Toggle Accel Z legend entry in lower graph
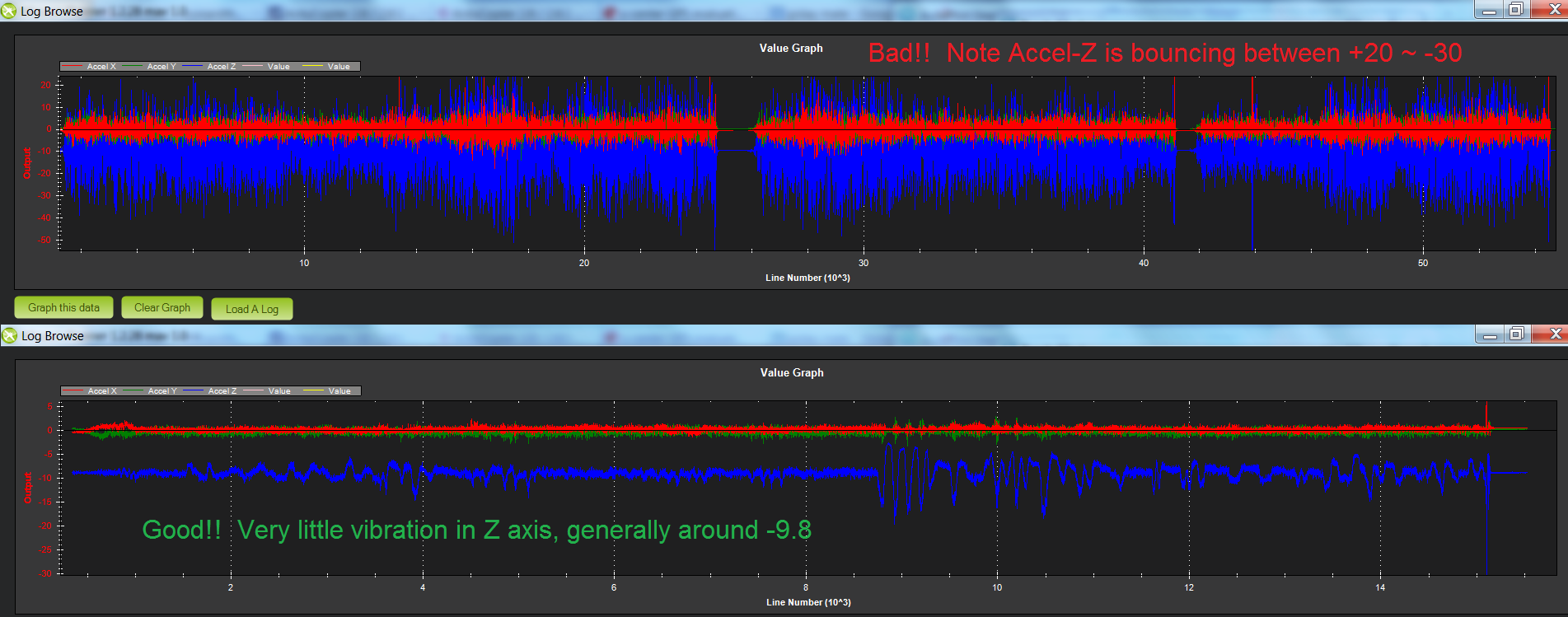 222,391
